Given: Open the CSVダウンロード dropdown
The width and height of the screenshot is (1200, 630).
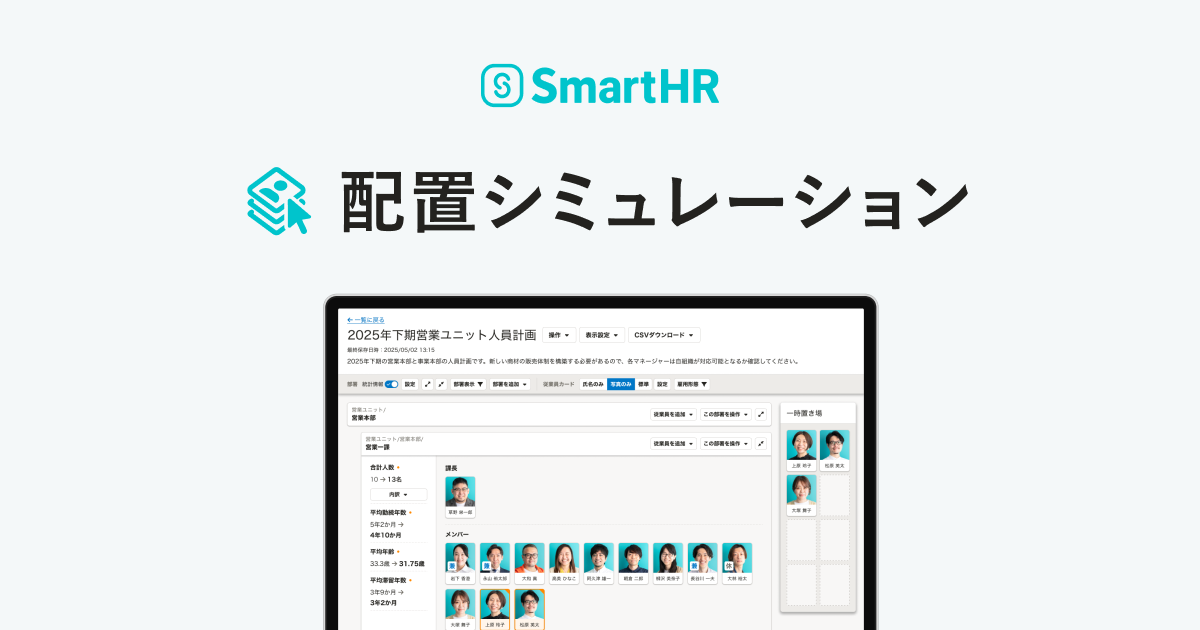Looking at the screenshot, I should [x=664, y=335].
